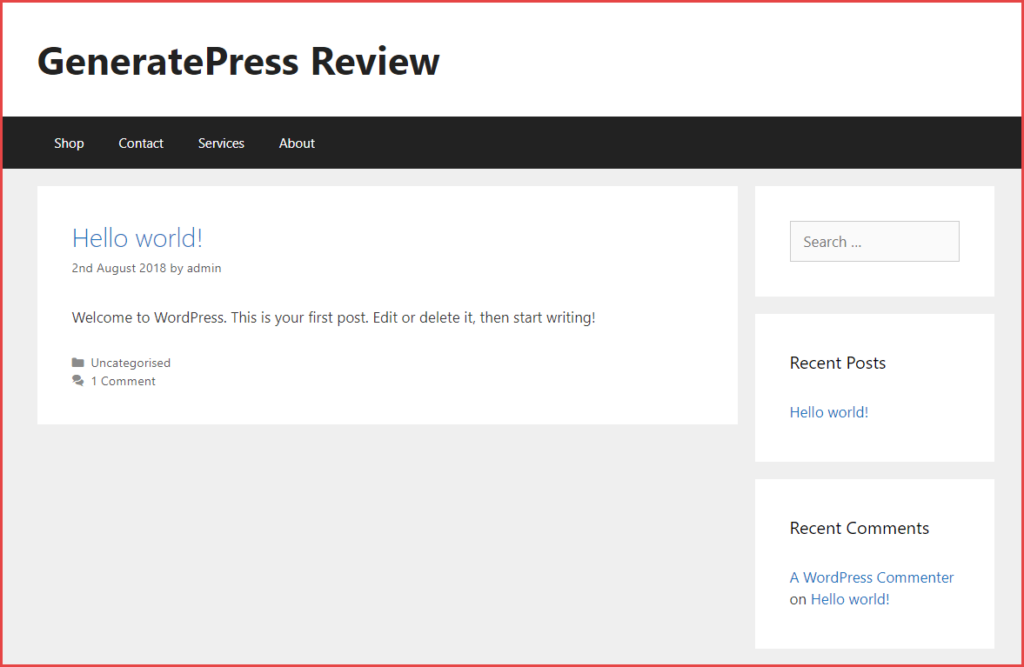1024x667 pixels.
Task: Open Hello world! under Recent Comments
Action: pos(850,599)
